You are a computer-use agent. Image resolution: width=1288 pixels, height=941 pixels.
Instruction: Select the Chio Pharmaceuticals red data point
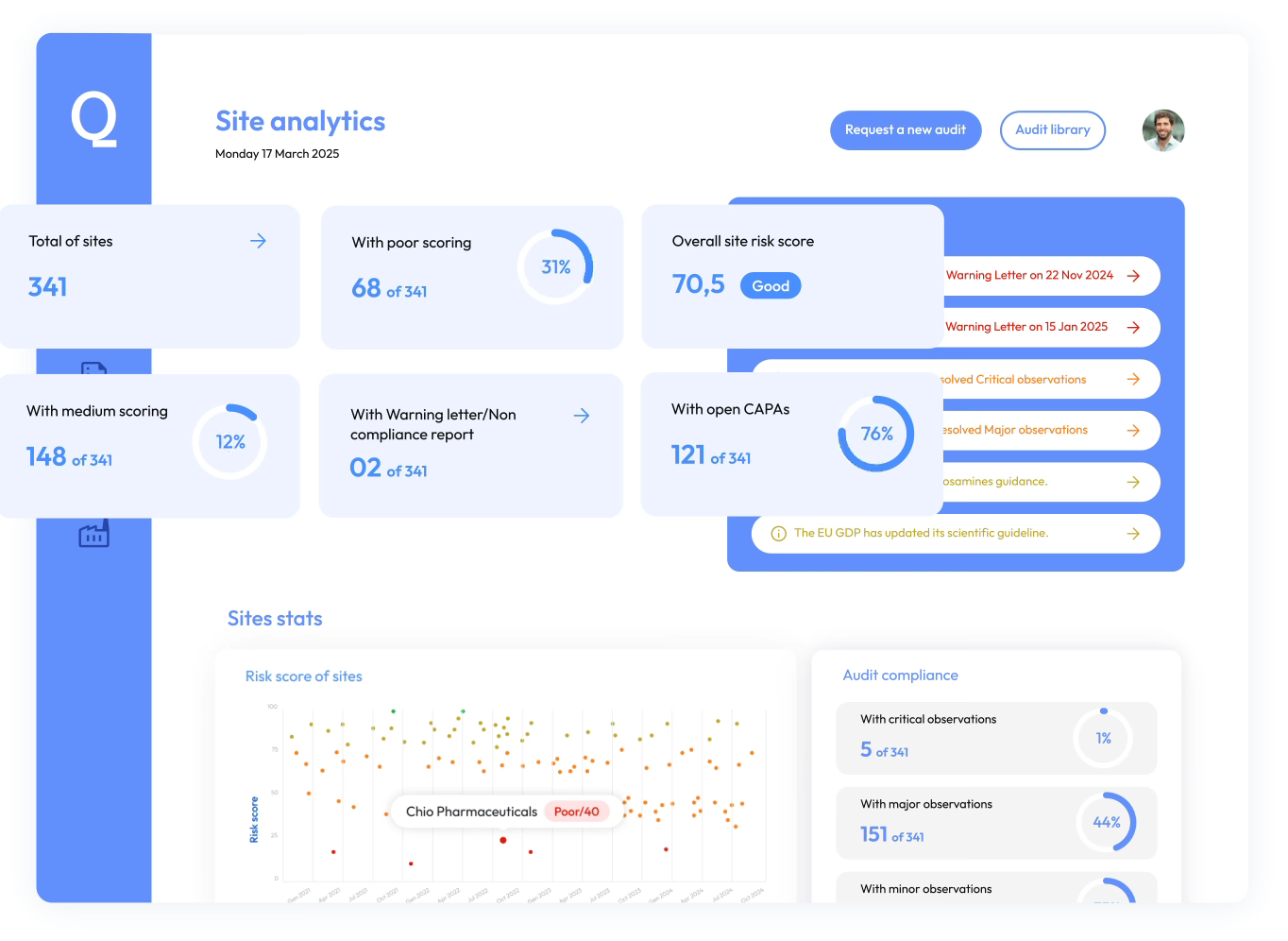point(502,840)
